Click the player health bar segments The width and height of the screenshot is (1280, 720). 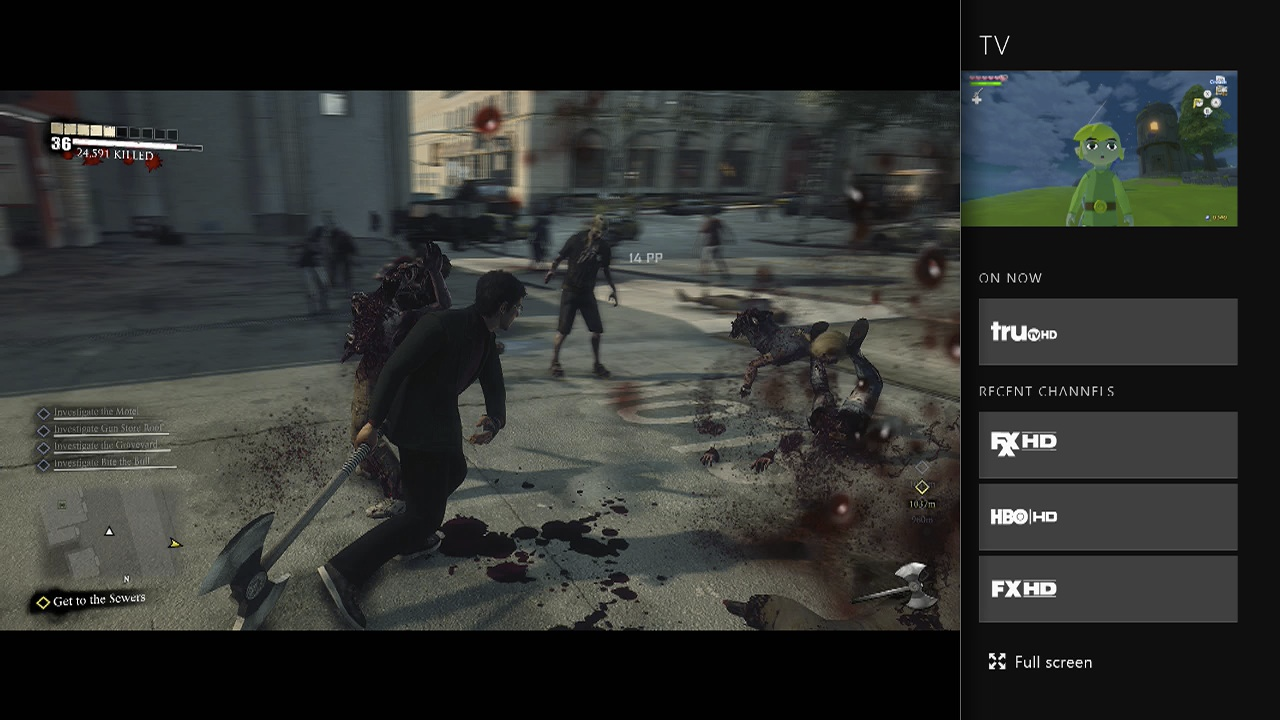[114, 131]
